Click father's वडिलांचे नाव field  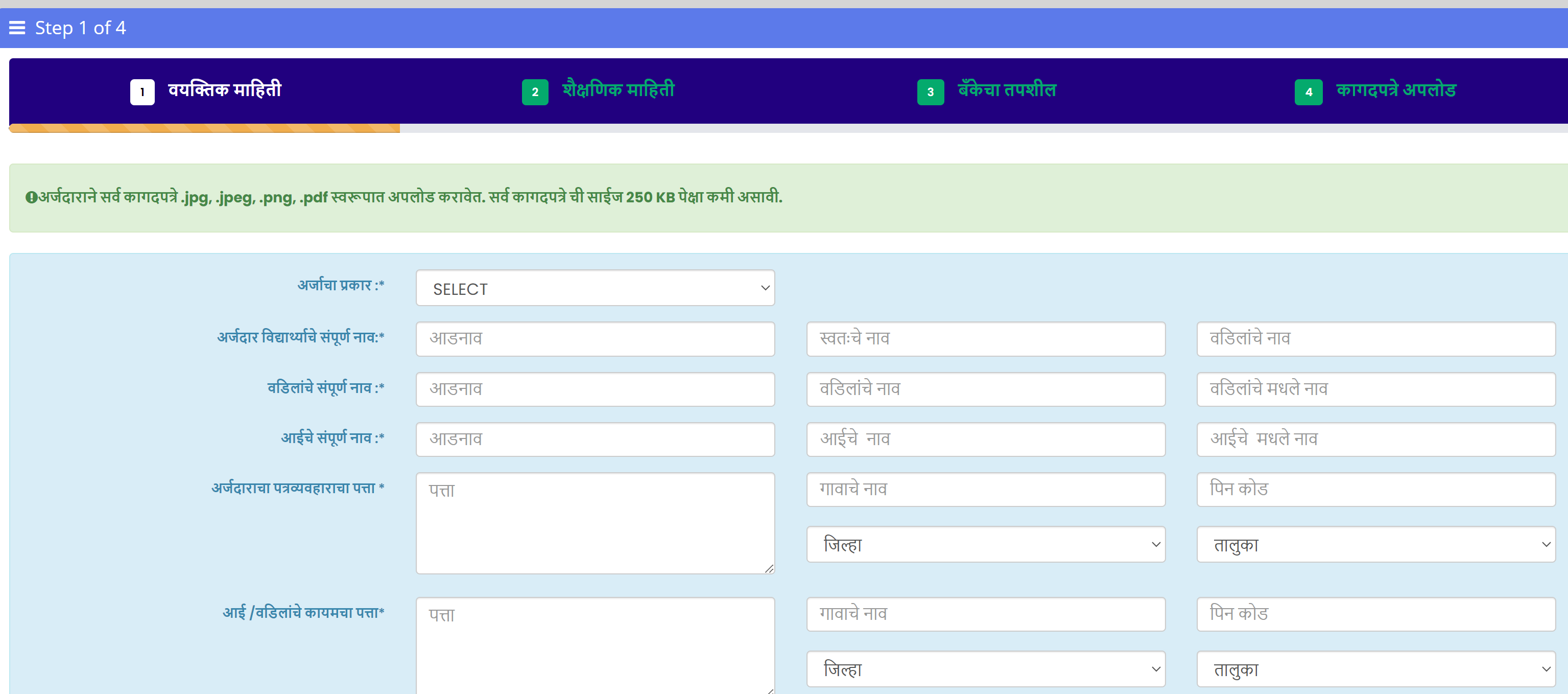985,389
